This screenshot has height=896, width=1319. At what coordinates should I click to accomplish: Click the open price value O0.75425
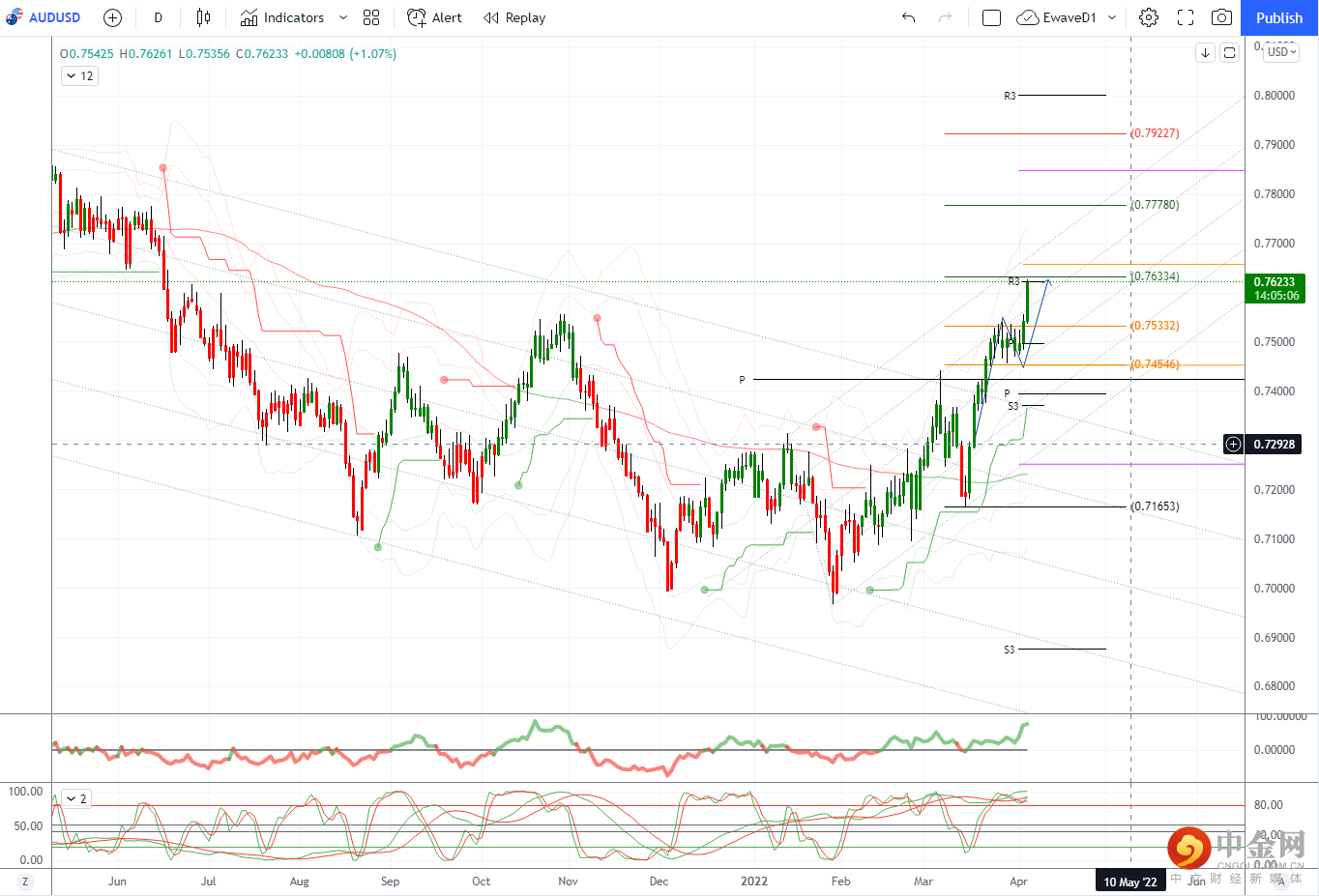(x=87, y=54)
